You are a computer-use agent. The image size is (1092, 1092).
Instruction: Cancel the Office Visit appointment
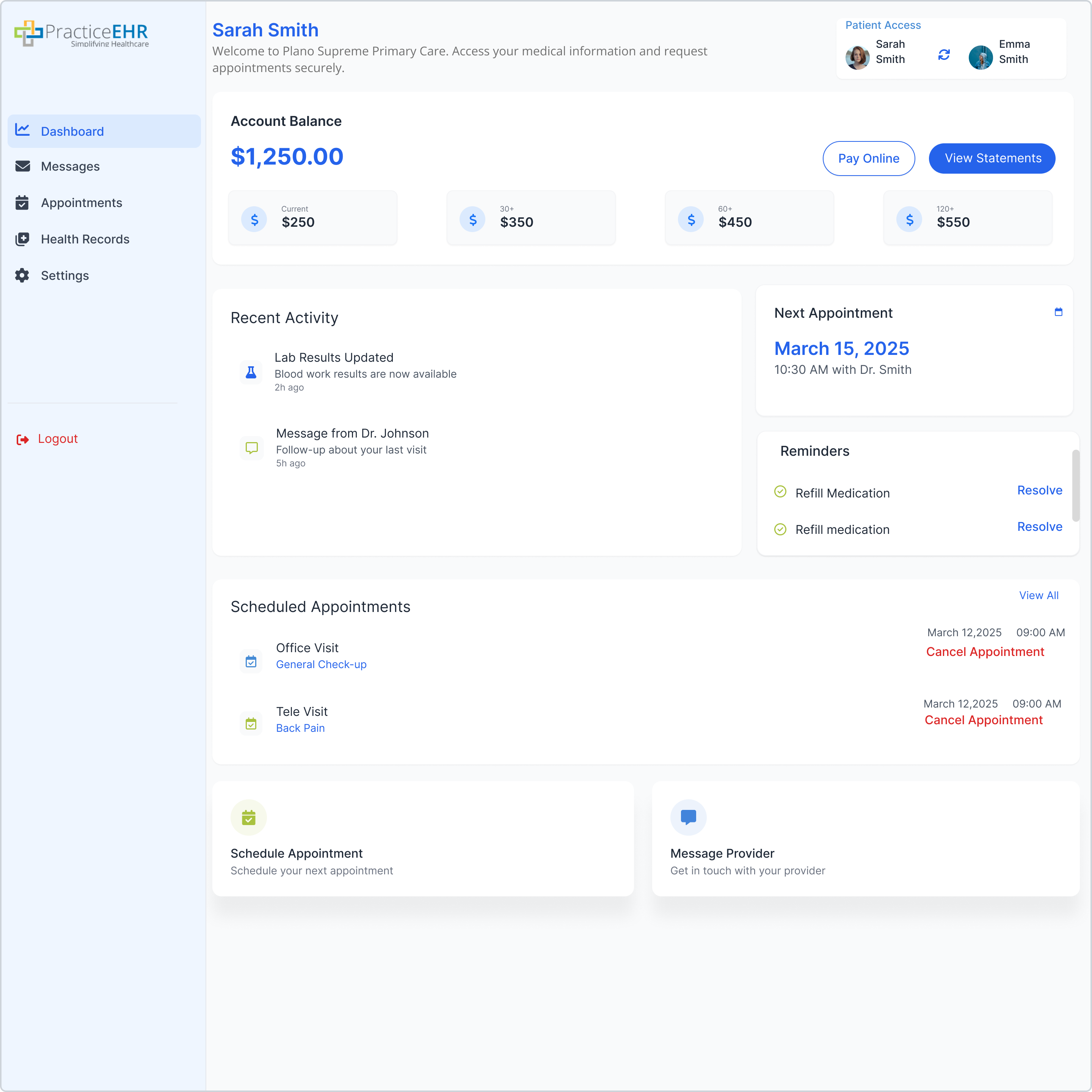click(985, 652)
